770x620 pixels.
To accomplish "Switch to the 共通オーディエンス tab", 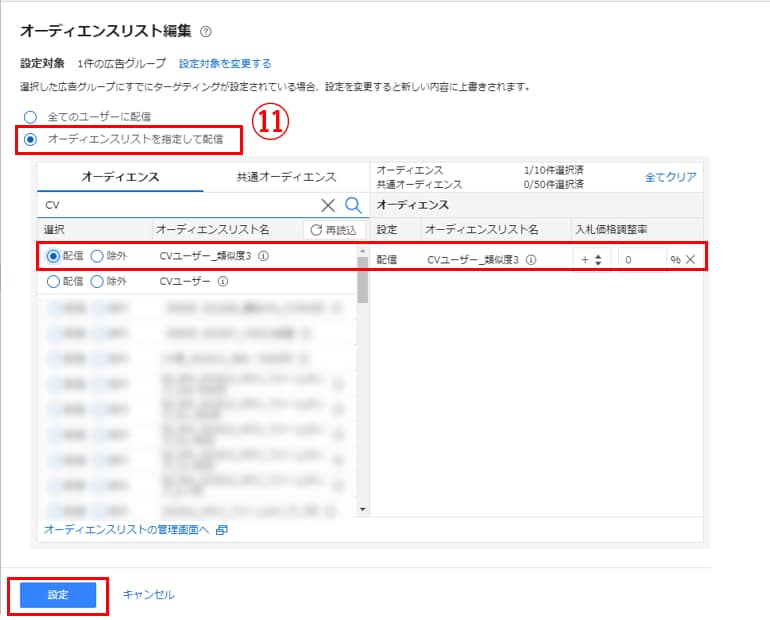I will 286,177.
